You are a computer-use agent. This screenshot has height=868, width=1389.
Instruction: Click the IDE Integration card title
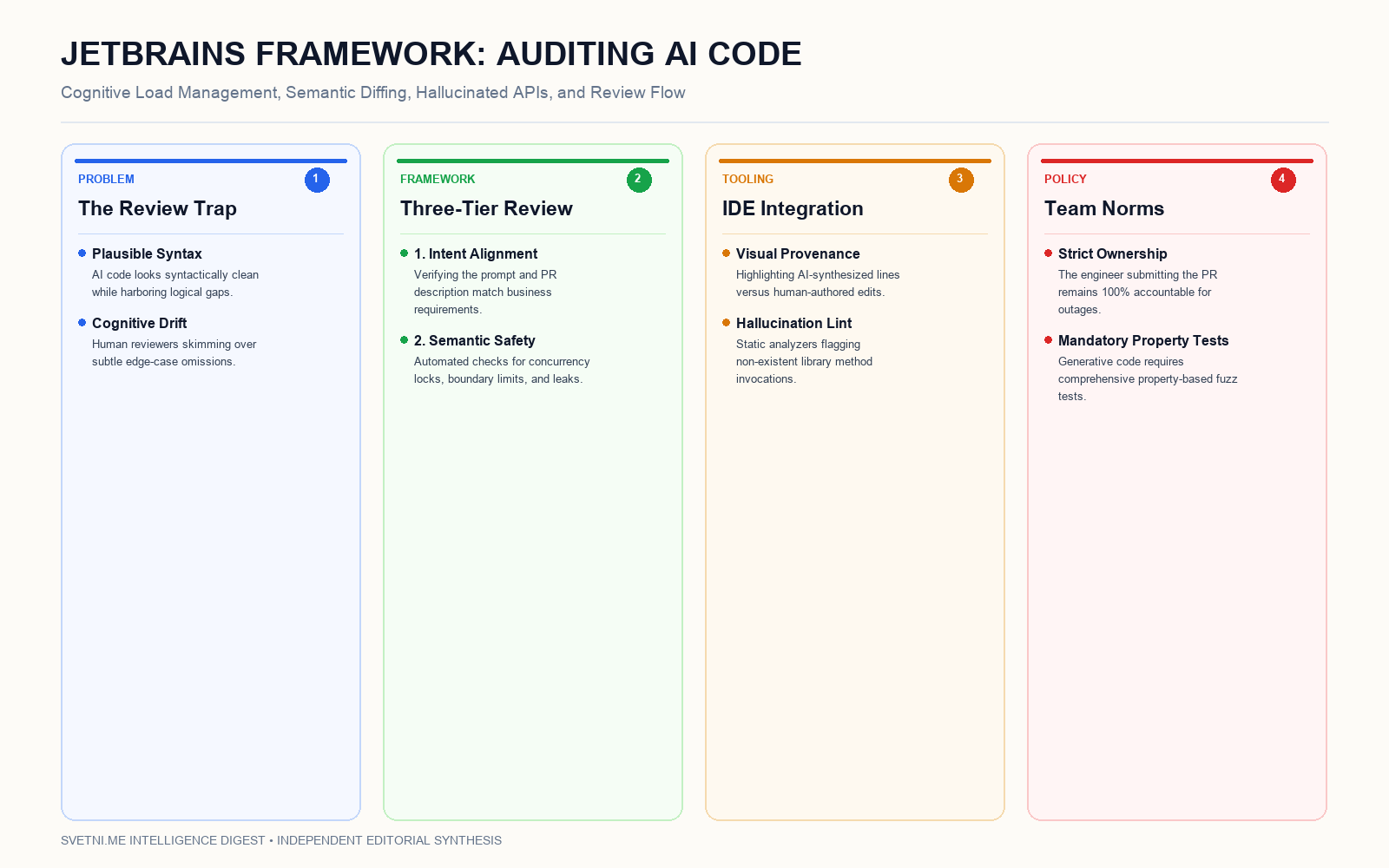click(x=793, y=208)
